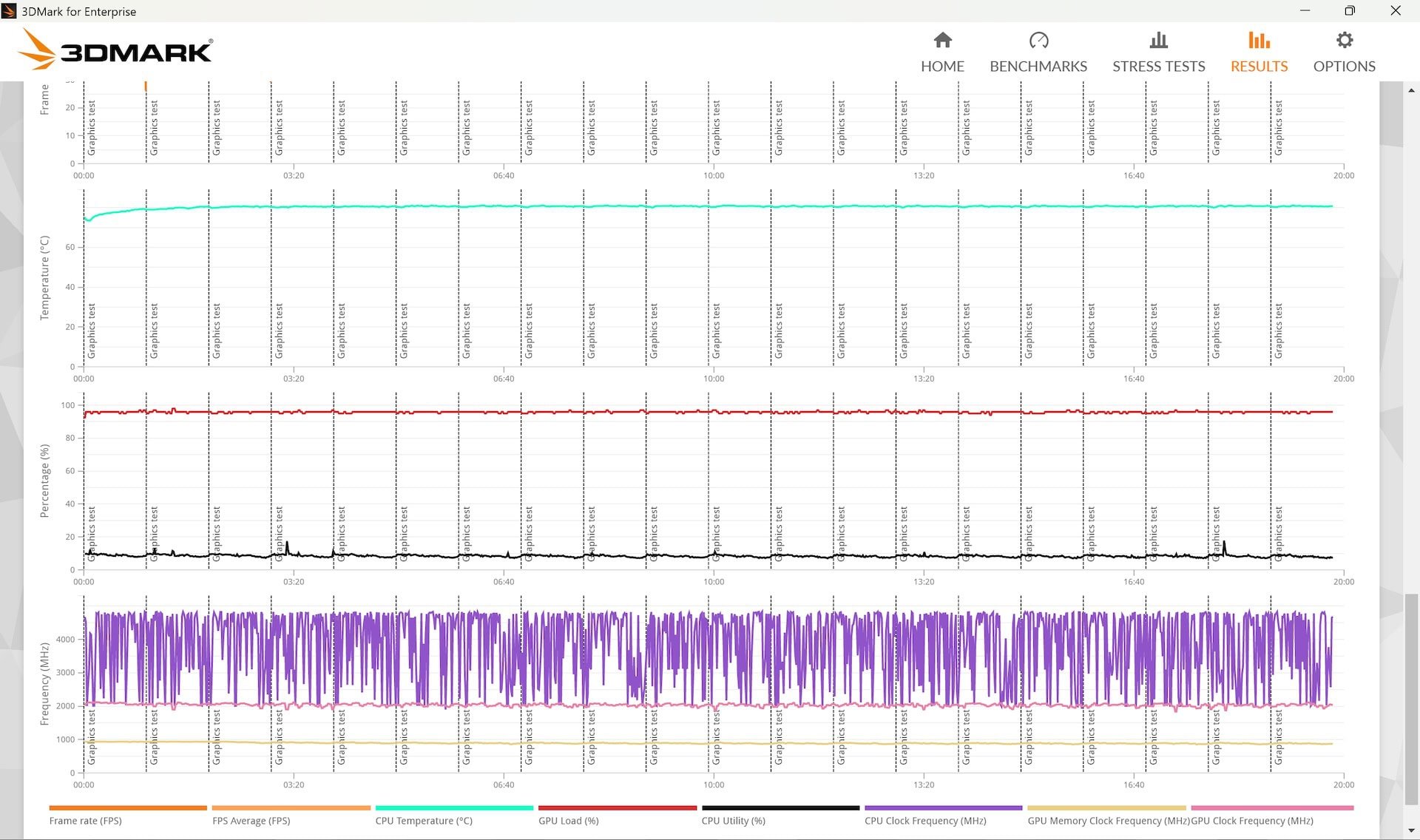Click GPU Memory Clock Frequency (MHz) label
Screen dimensions: 1420x840
[x=1109, y=821]
